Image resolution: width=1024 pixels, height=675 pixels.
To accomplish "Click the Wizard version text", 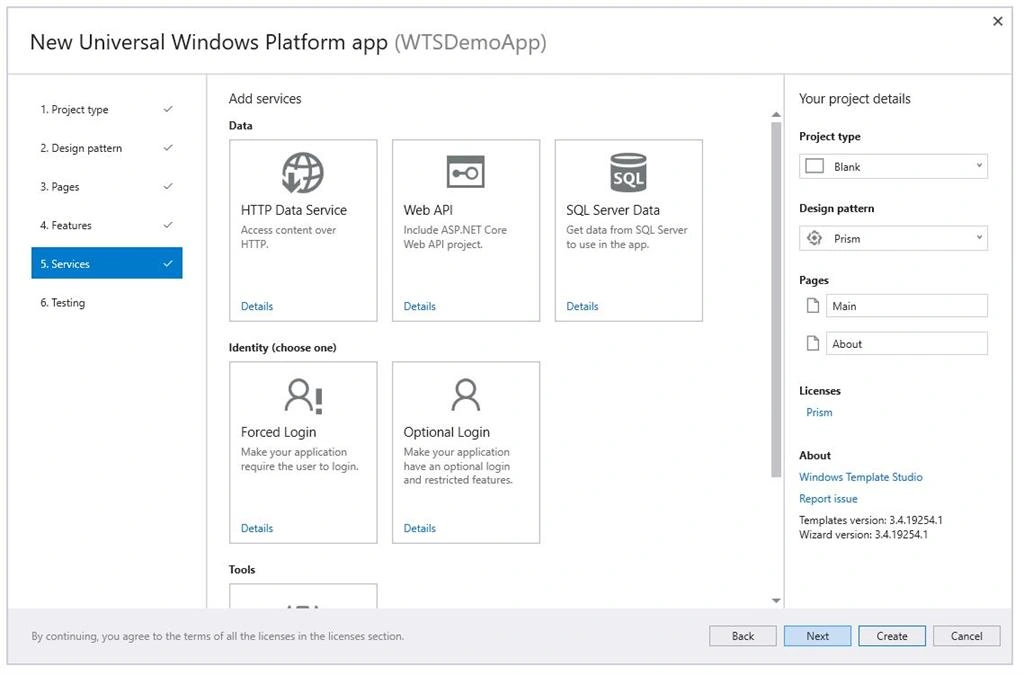I will (863, 535).
